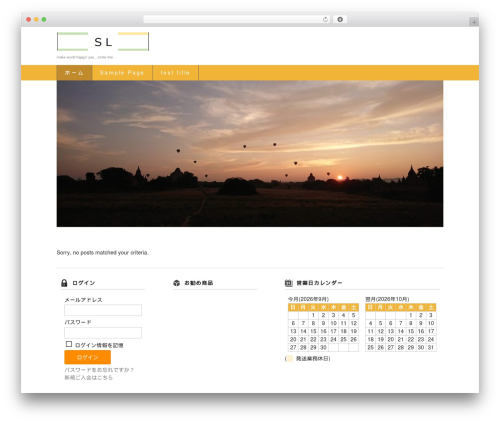This screenshot has width=500, height=423.
Task: Focus the メールアドレス input field
Action: point(103,310)
